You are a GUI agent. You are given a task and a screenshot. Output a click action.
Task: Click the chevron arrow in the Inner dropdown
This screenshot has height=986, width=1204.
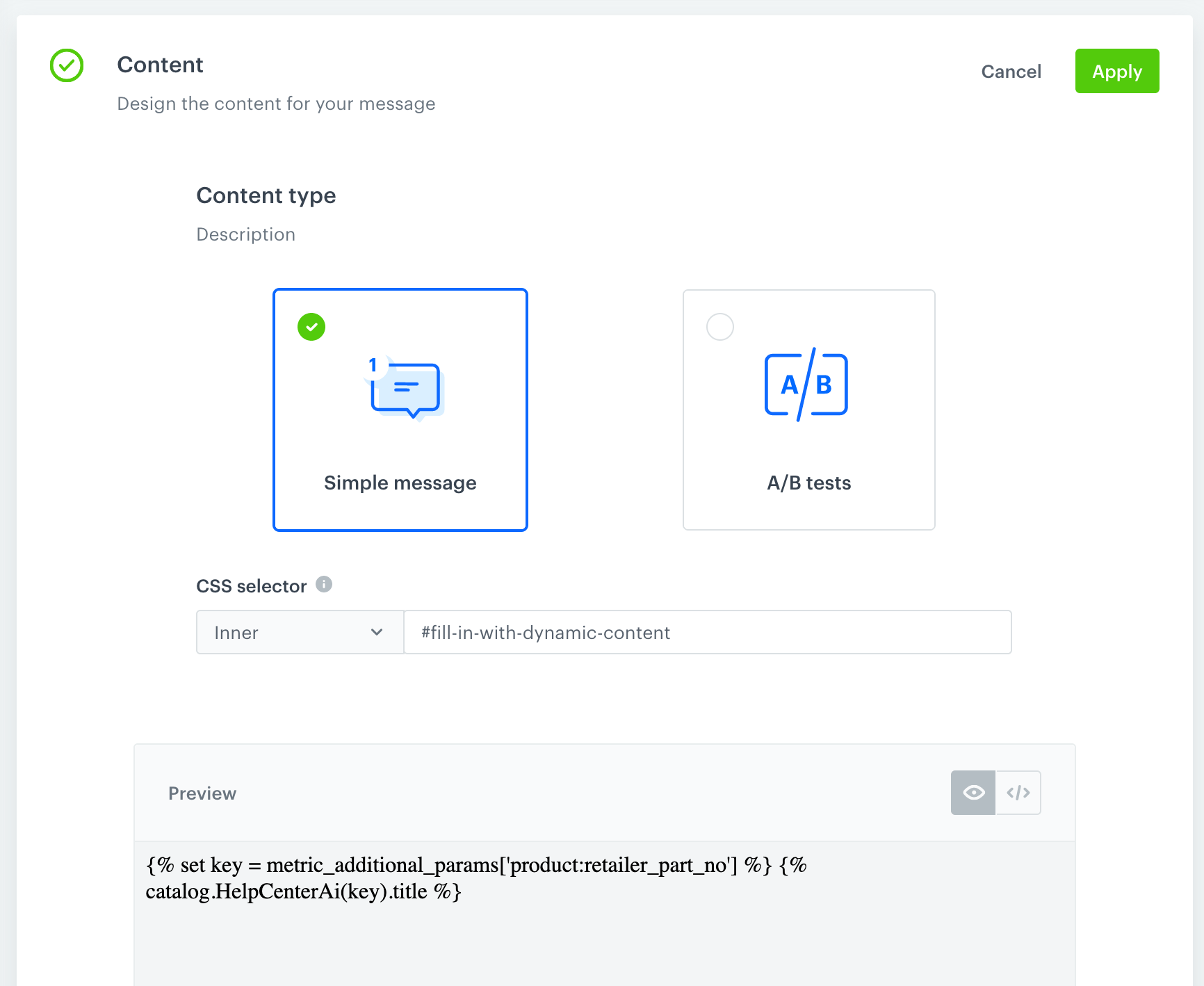pos(377,633)
